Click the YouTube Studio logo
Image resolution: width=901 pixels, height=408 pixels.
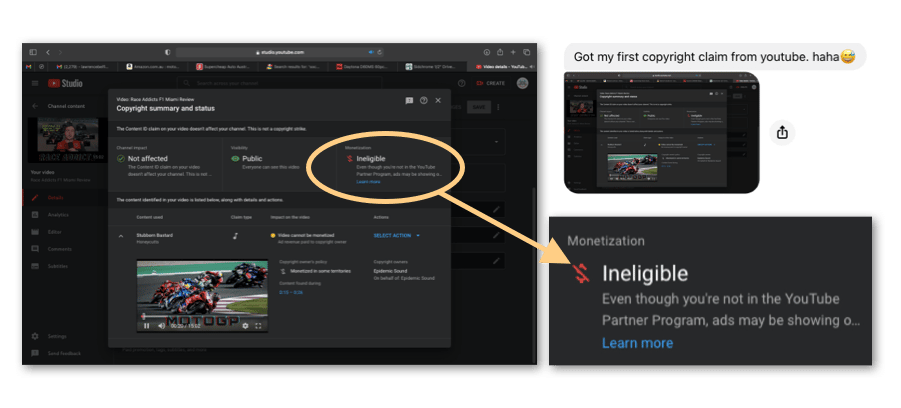[x=65, y=83]
